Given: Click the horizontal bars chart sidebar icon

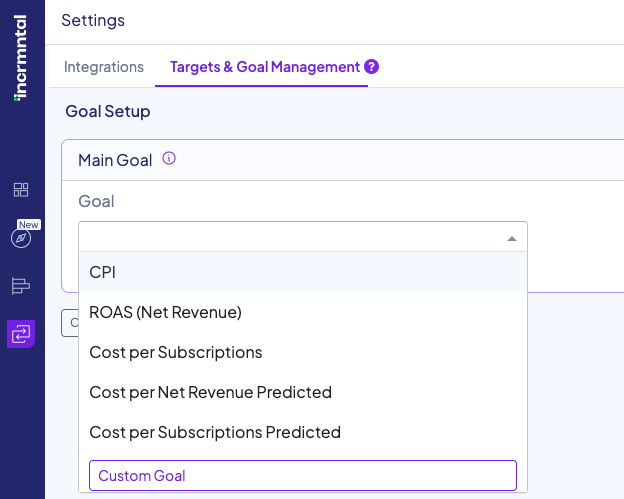Looking at the screenshot, I should [x=21, y=286].
